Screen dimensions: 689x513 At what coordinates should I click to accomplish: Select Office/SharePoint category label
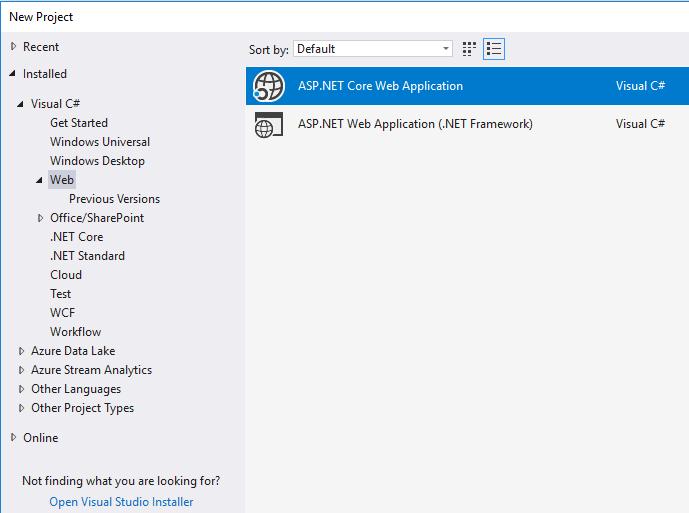pos(97,218)
